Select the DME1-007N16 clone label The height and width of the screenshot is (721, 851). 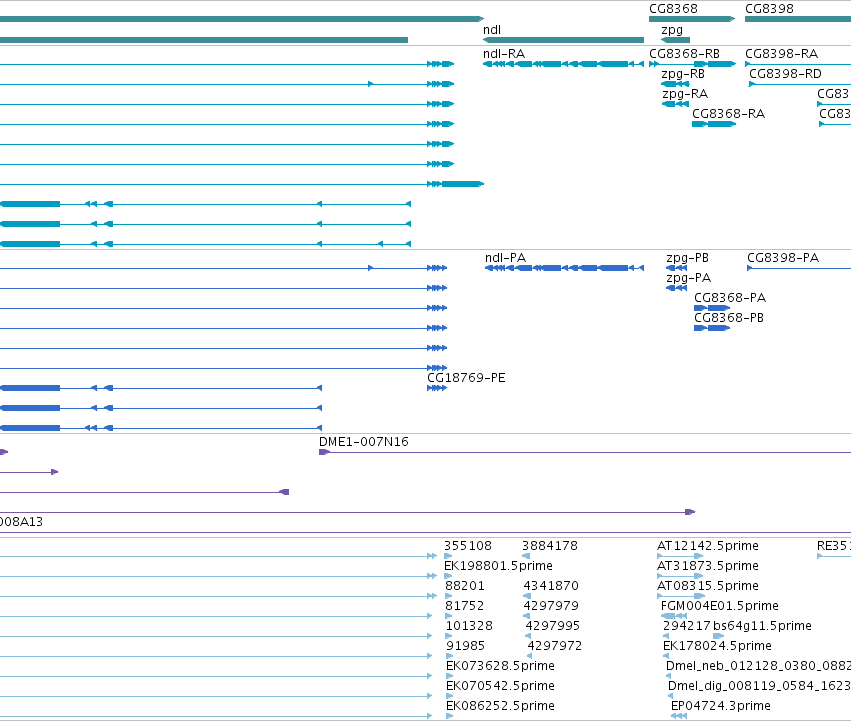point(364,442)
